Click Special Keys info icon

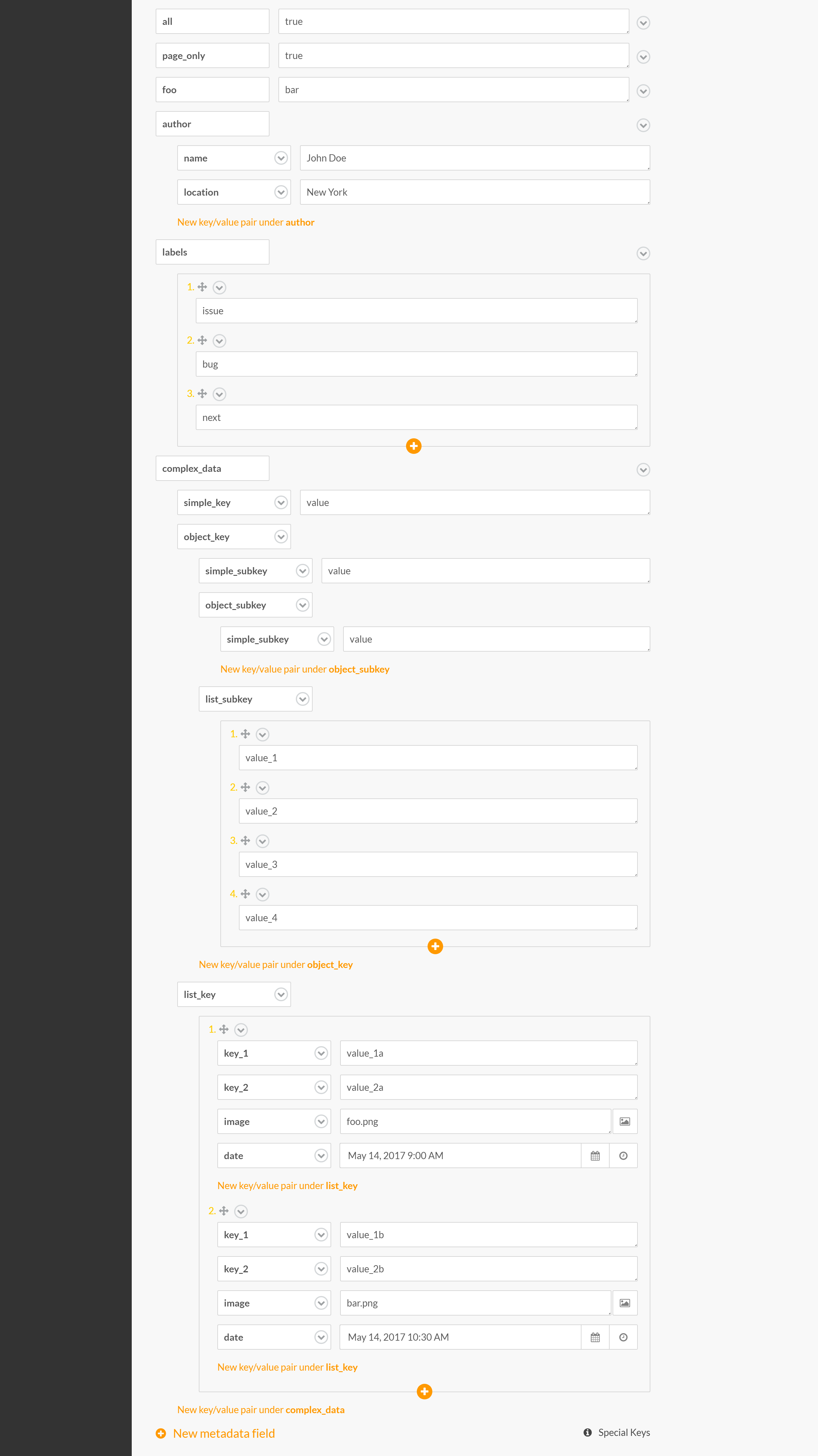pyautogui.click(x=587, y=1432)
